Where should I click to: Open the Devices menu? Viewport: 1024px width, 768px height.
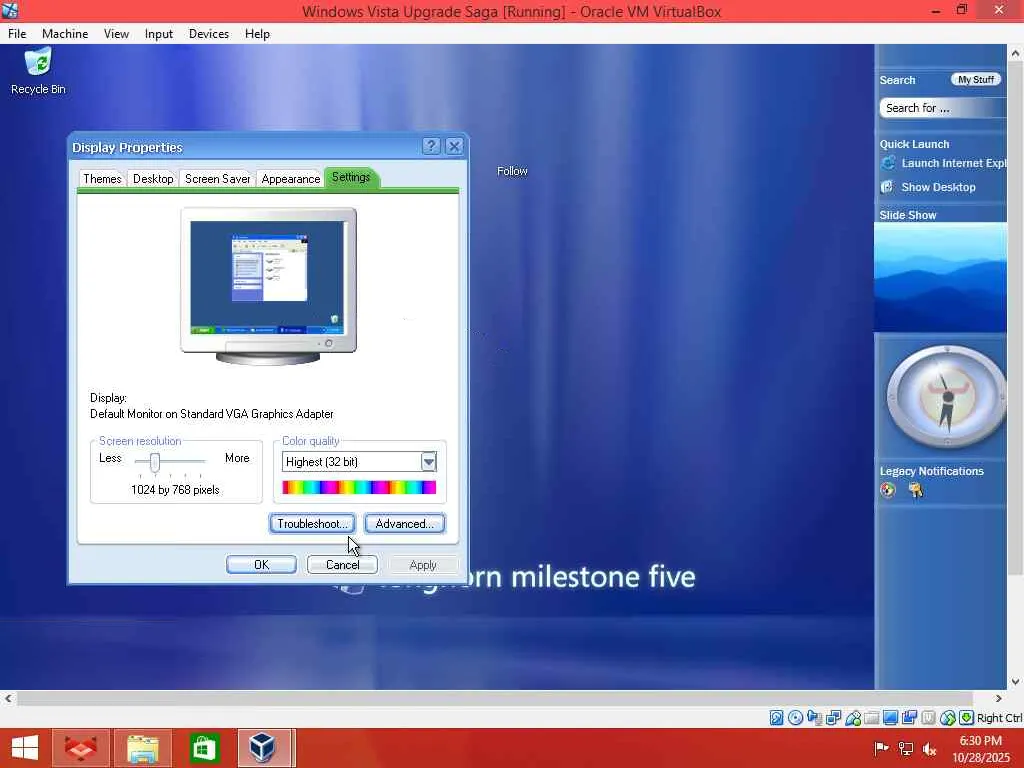[x=208, y=34]
